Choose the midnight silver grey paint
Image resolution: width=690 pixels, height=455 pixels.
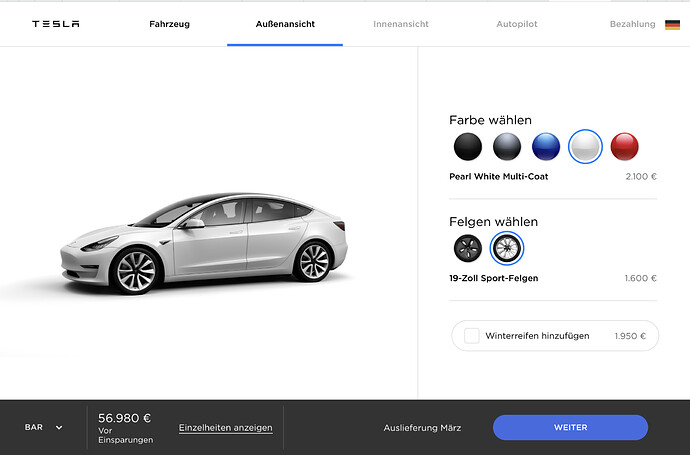(507, 147)
